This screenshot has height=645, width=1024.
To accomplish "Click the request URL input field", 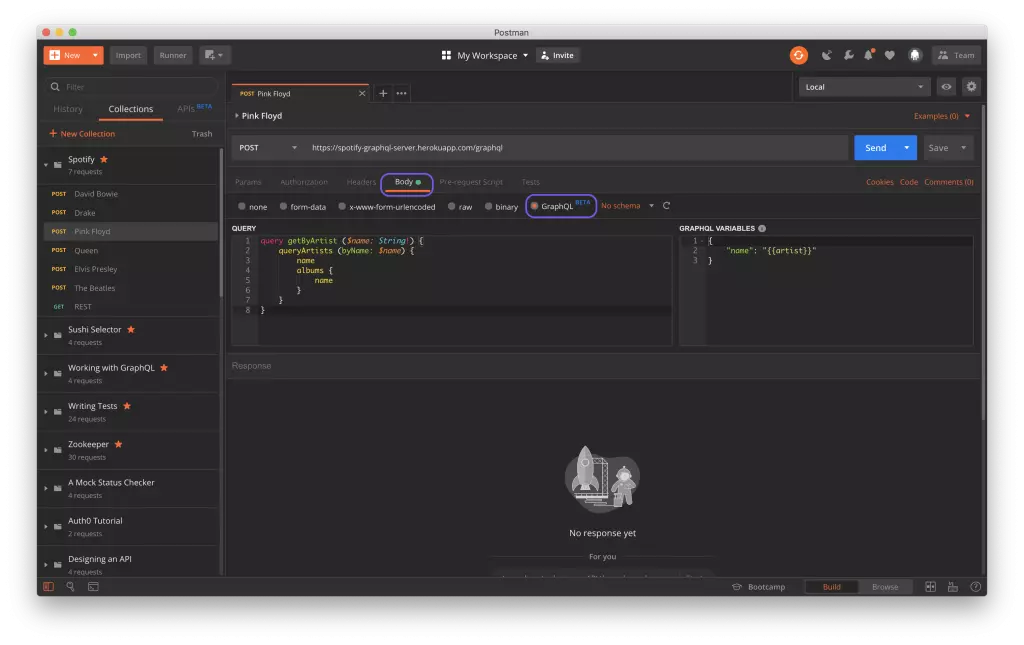I will click(x=576, y=148).
